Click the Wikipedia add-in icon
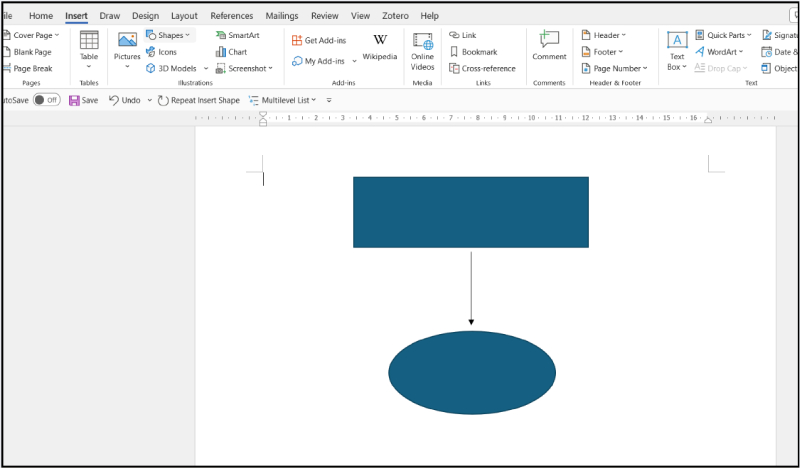800x468 pixels. pyautogui.click(x=380, y=40)
